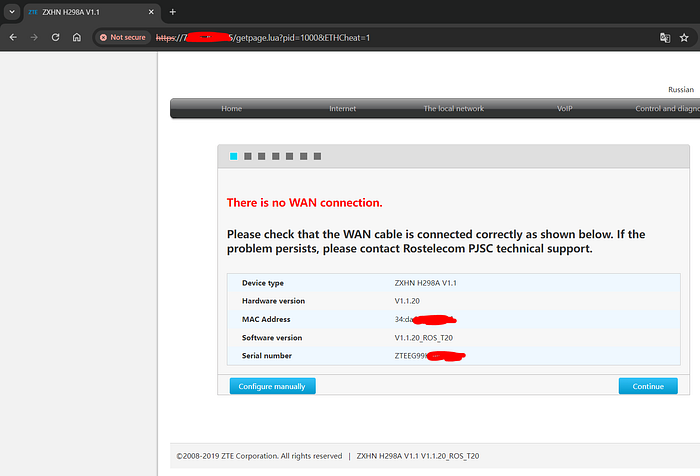Click the browser forward arrow

pos(34,38)
